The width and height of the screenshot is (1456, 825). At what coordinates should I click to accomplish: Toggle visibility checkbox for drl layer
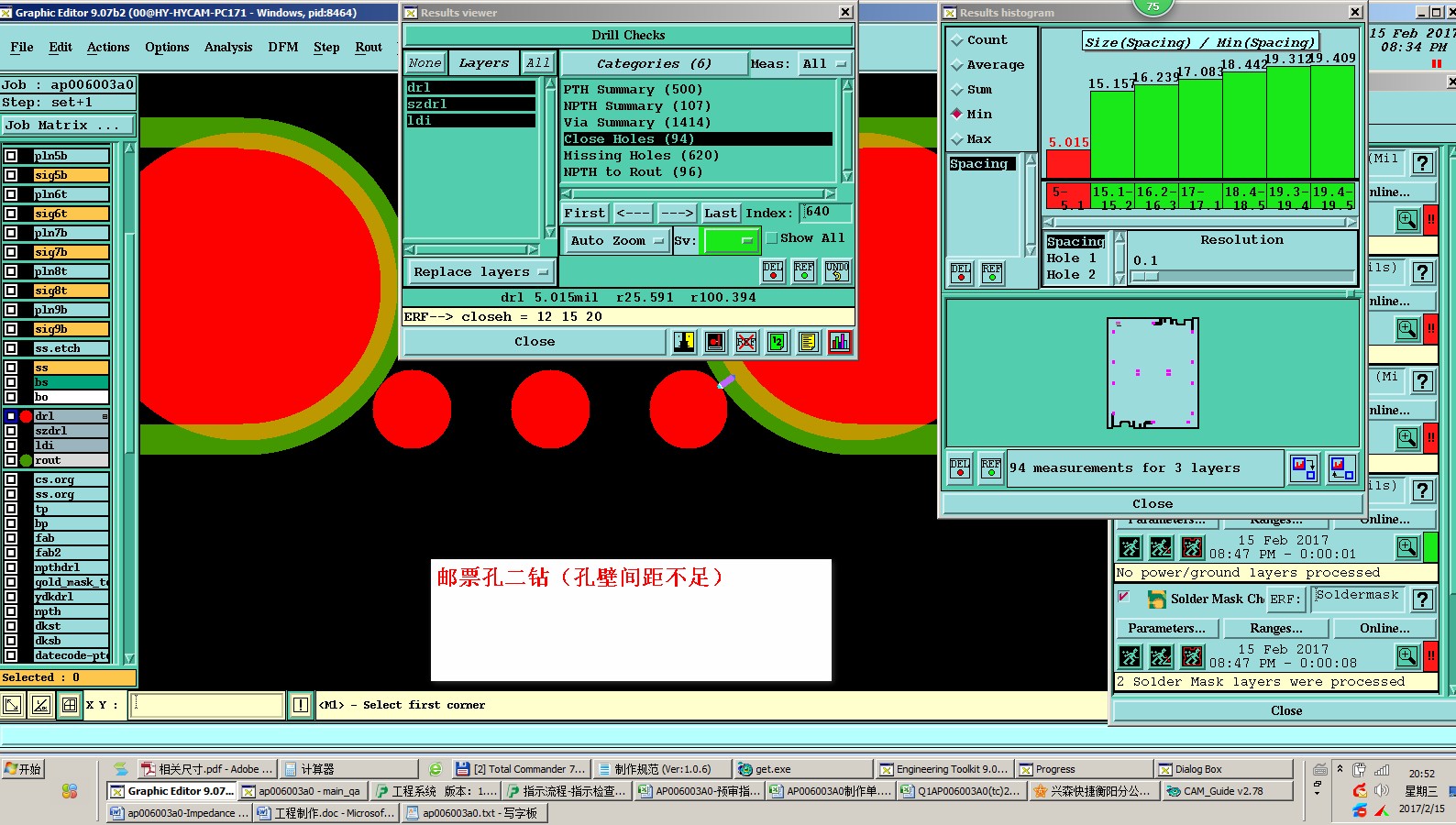click(x=11, y=416)
